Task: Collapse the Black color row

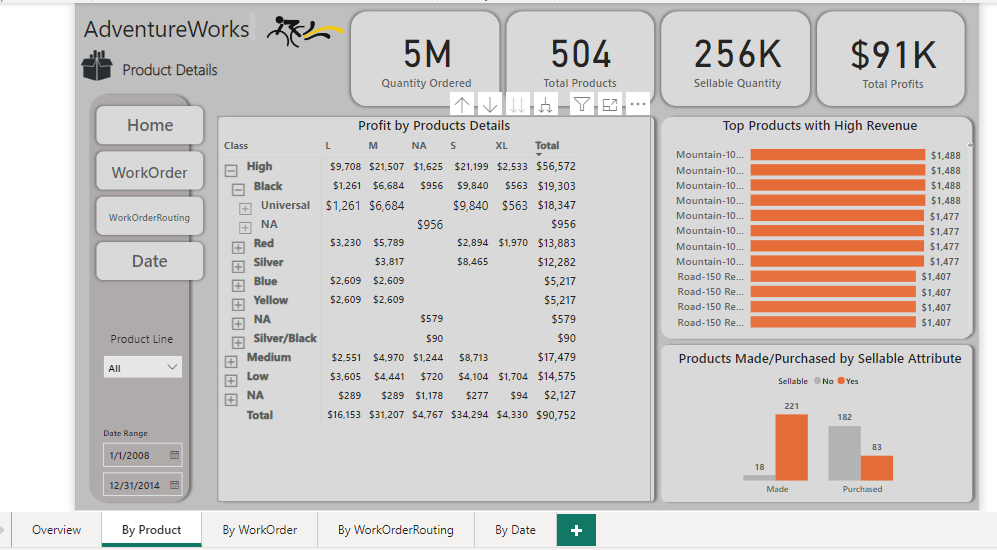Action: [x=238, y=187]
